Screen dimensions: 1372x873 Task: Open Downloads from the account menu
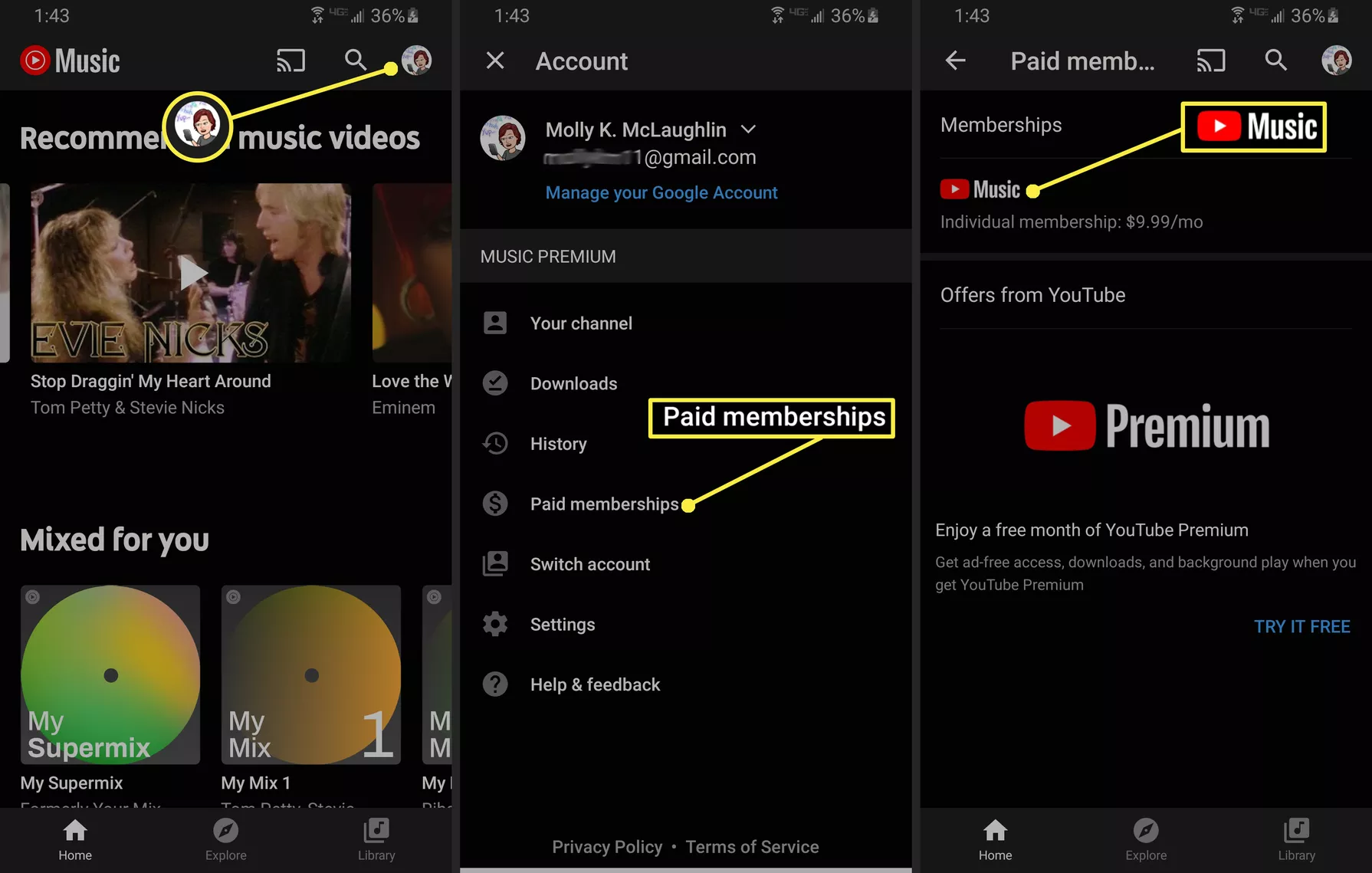click(573, 383)
